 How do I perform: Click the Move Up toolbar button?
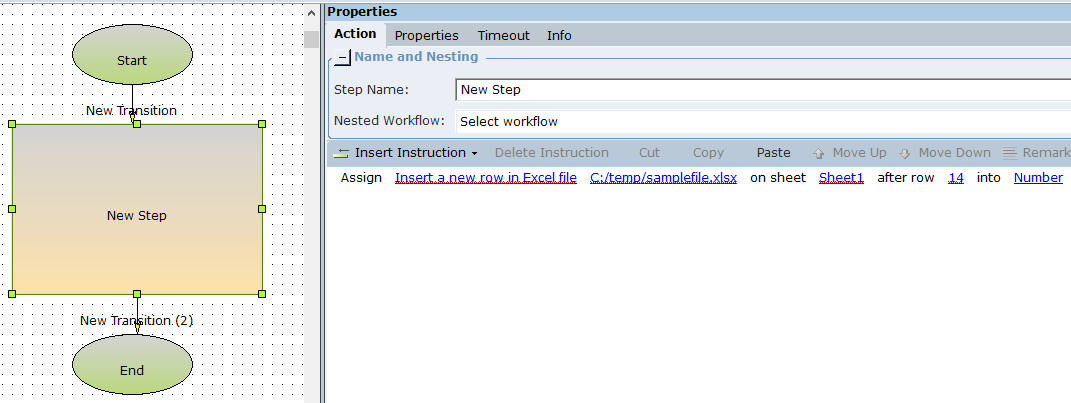coord(849,153)
